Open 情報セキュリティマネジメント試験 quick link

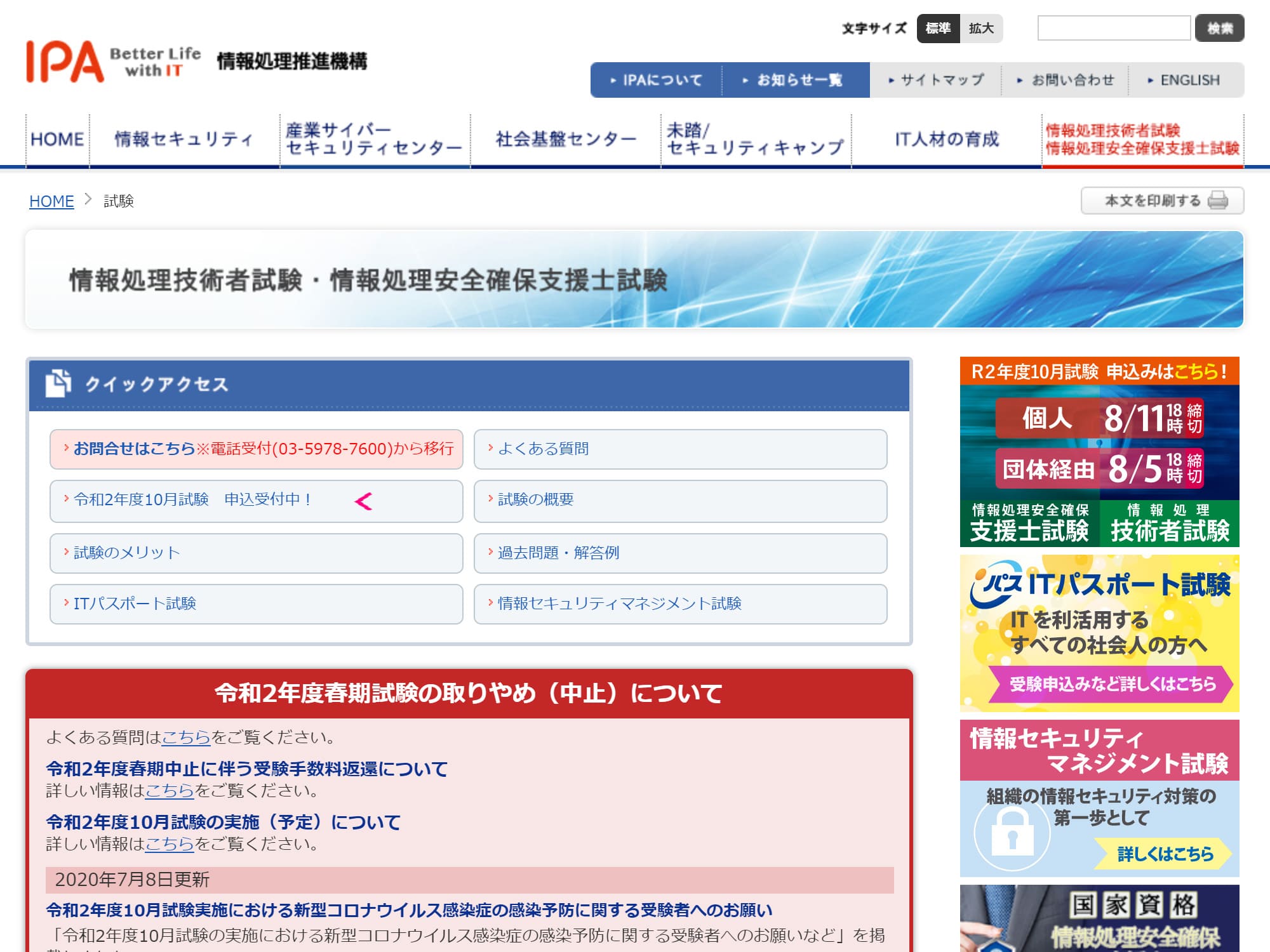pos(680,604)
